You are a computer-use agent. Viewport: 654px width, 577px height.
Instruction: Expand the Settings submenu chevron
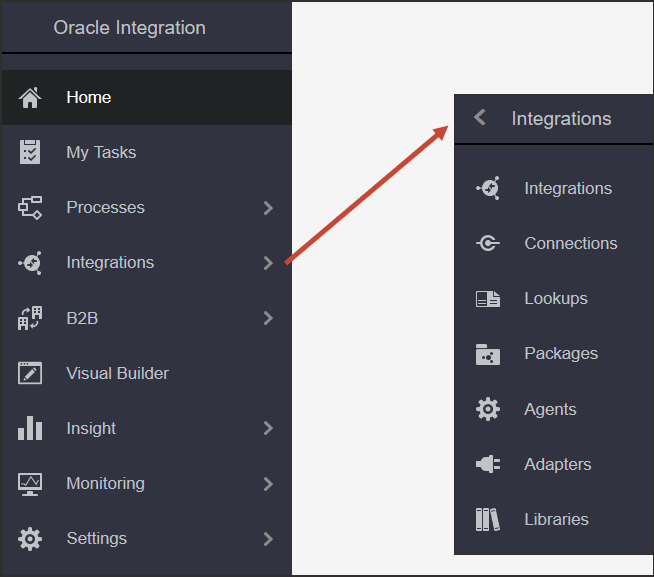click(268, 539)
